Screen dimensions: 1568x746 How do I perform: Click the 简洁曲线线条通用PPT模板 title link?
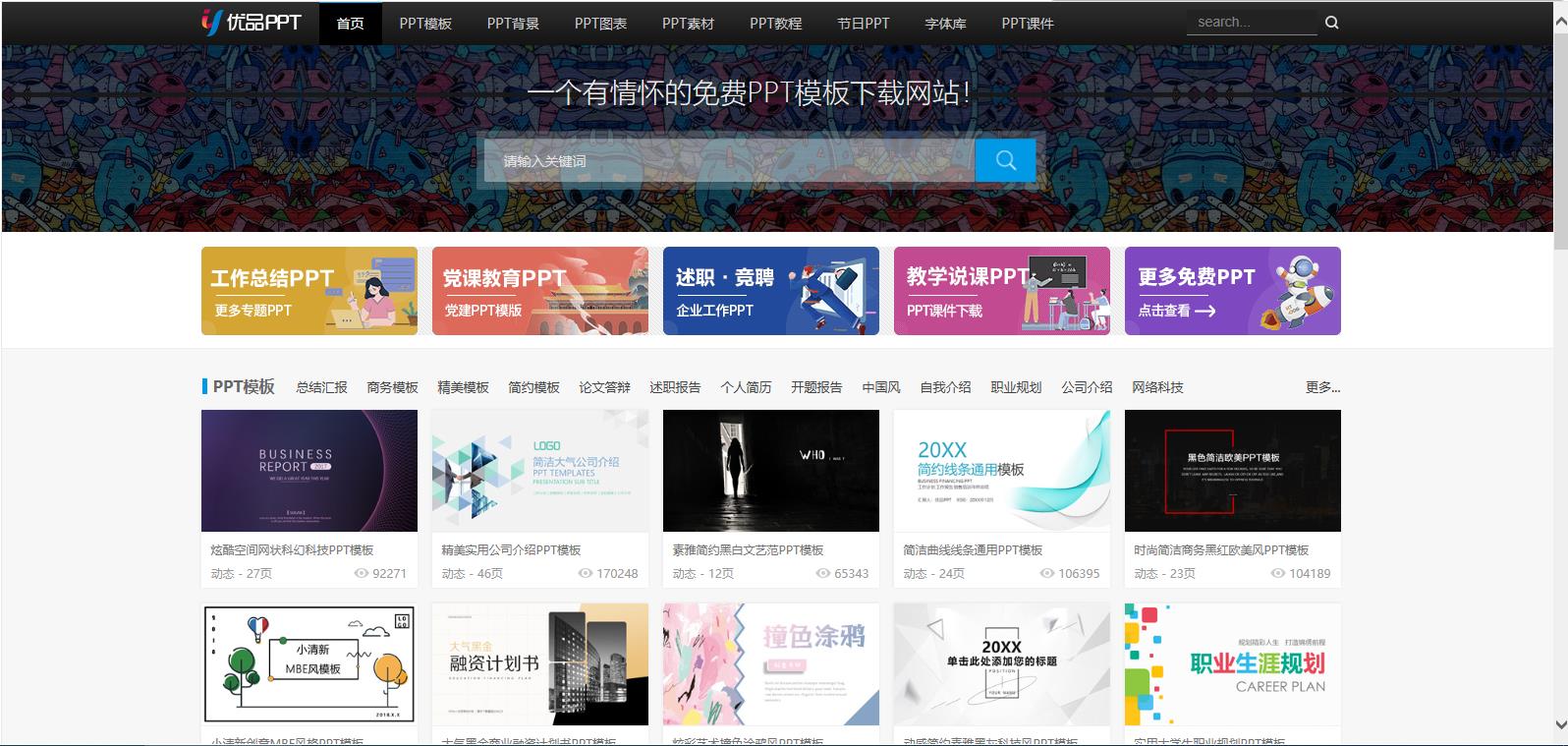pos(973,550)
